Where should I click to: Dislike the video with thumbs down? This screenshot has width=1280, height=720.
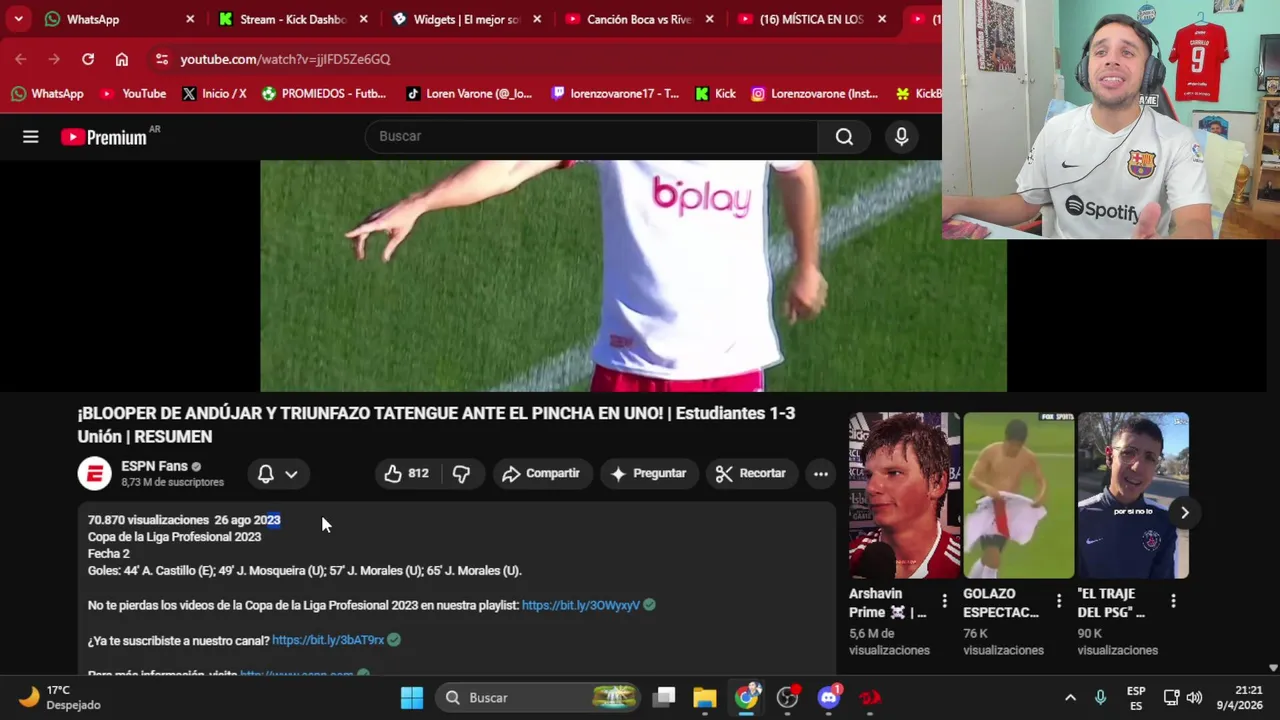tap(461, 473)
